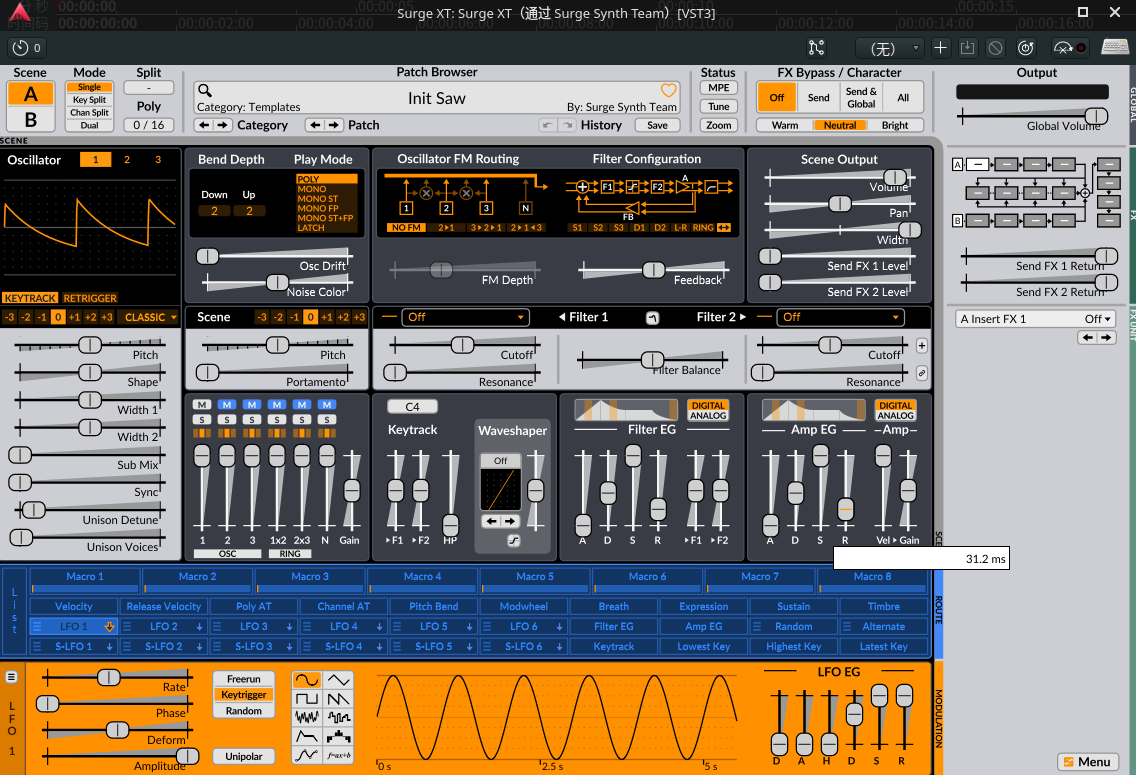
Task: Toggle Filter EG Digital/Analog mode
Action: coord(708,411)
